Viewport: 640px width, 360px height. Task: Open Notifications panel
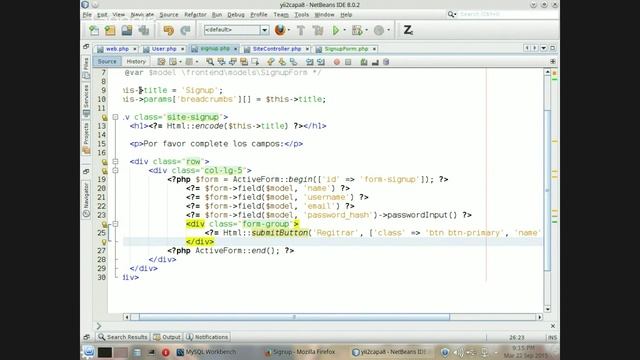click(207, 337)
